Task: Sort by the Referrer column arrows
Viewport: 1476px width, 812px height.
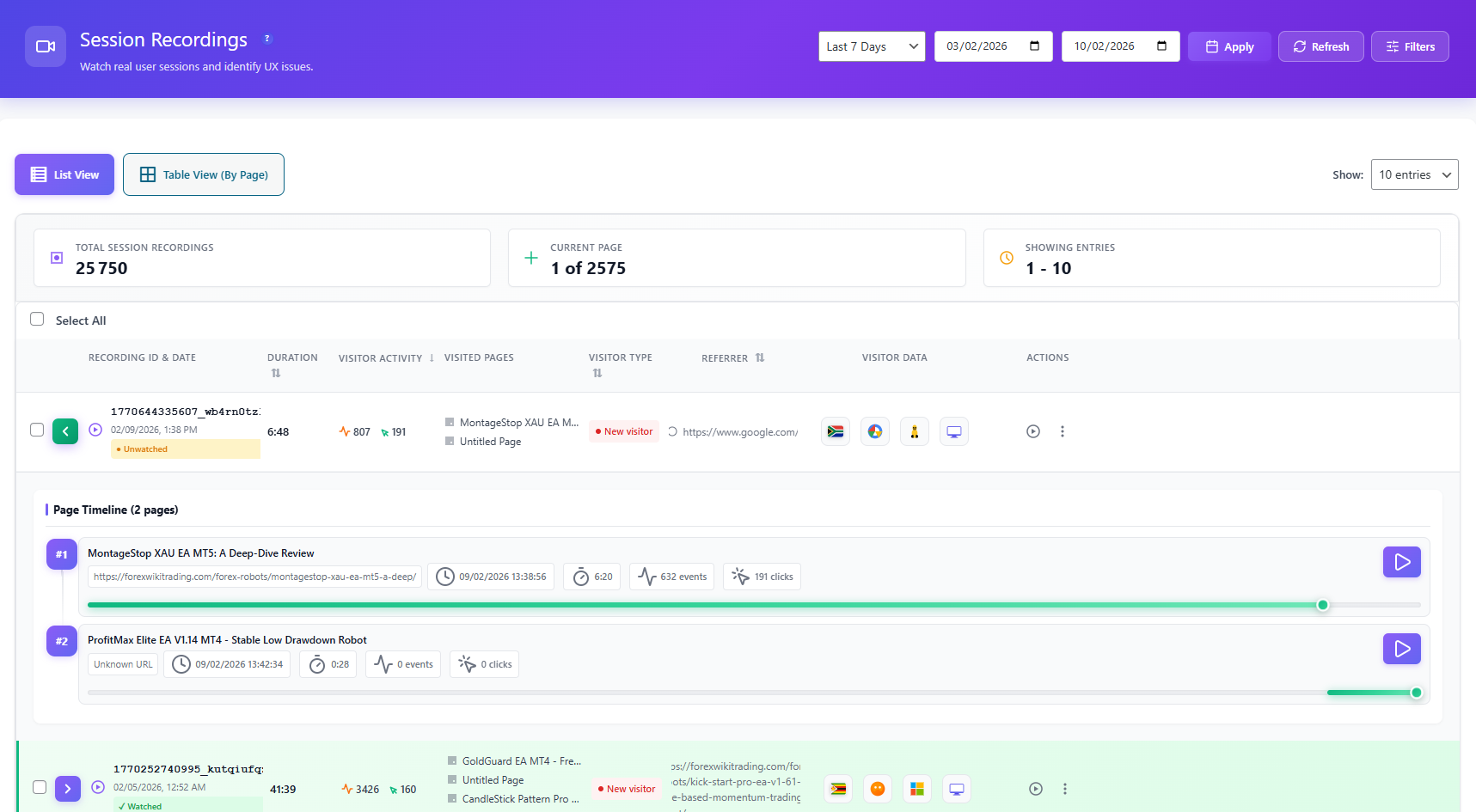Action: point(760,358)
